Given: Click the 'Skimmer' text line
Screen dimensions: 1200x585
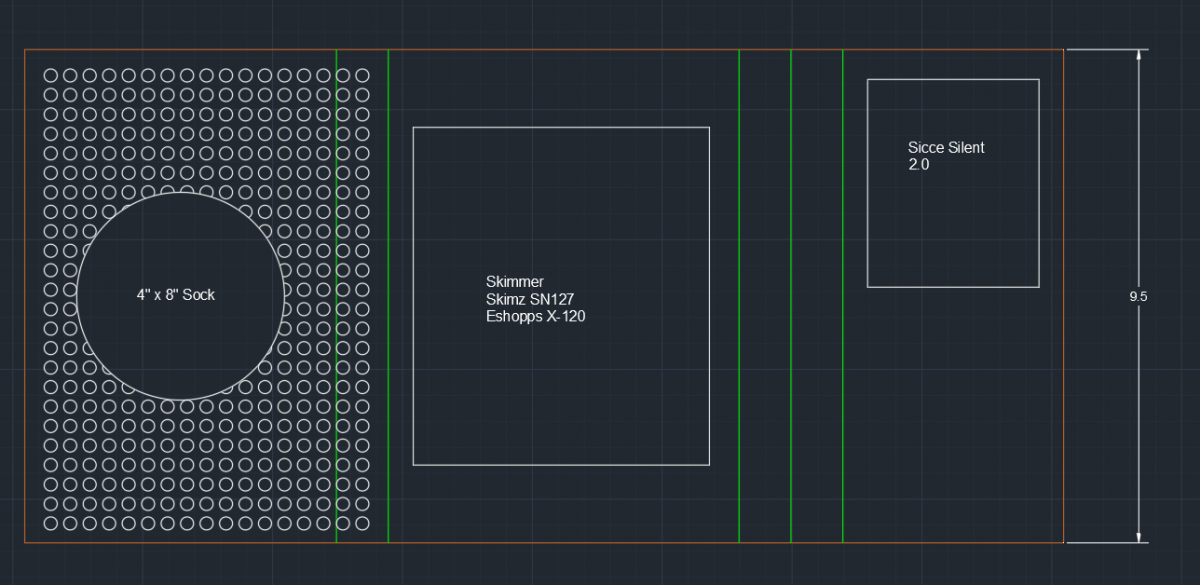Looking at the screenshot, I should [515, 282].
